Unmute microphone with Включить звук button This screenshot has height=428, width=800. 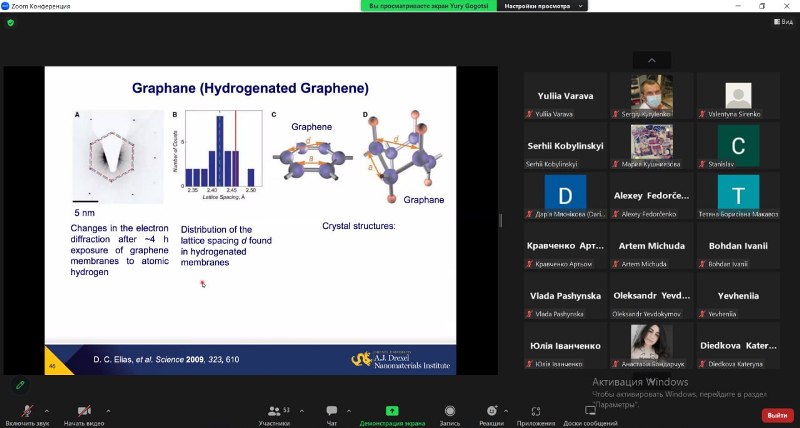coord(27,411)
